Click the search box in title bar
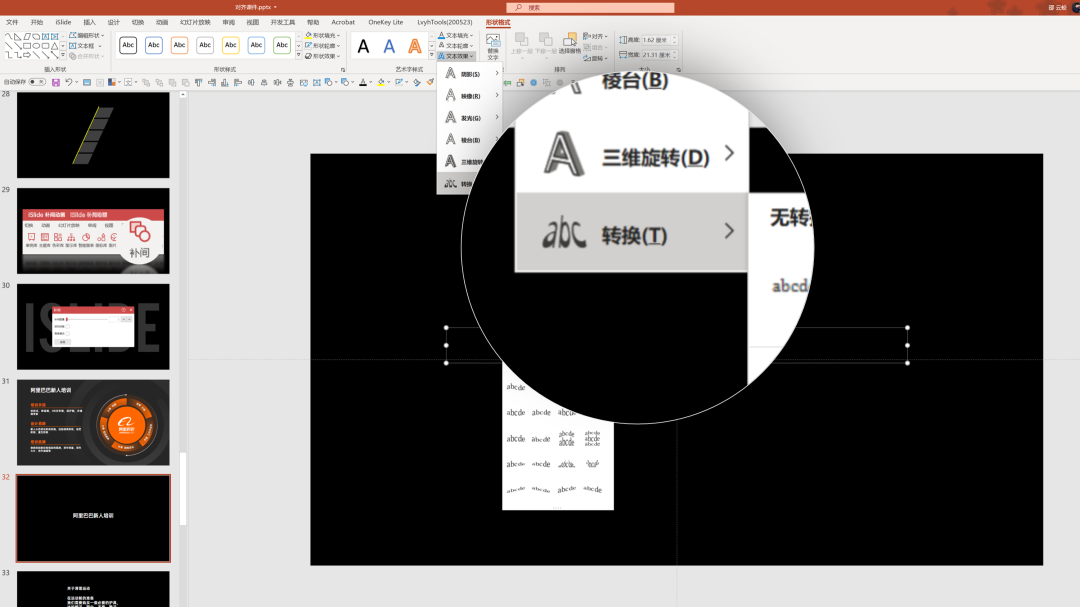 point(590,8)
